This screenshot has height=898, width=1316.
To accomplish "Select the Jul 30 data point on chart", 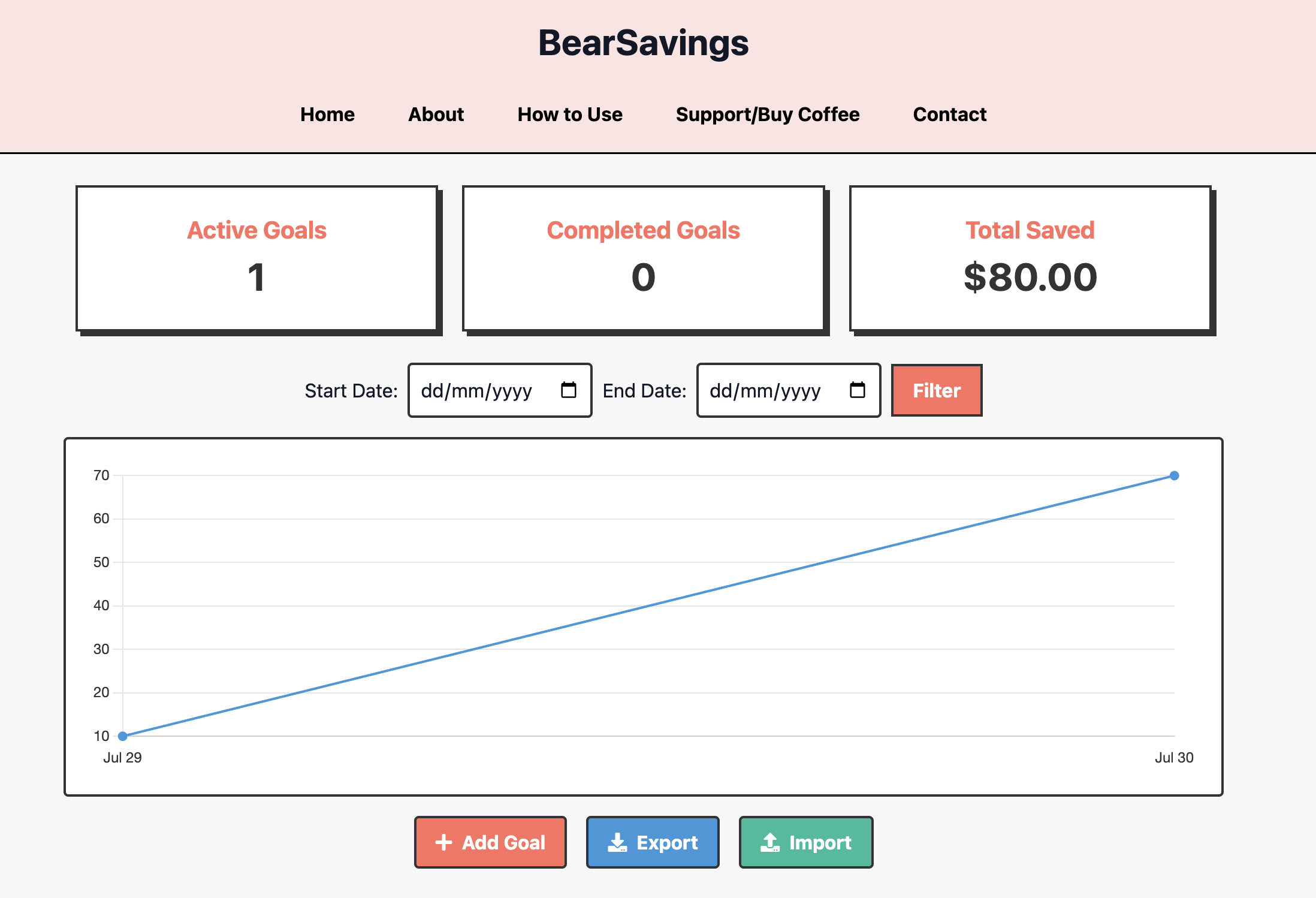I will (1175, 475).
